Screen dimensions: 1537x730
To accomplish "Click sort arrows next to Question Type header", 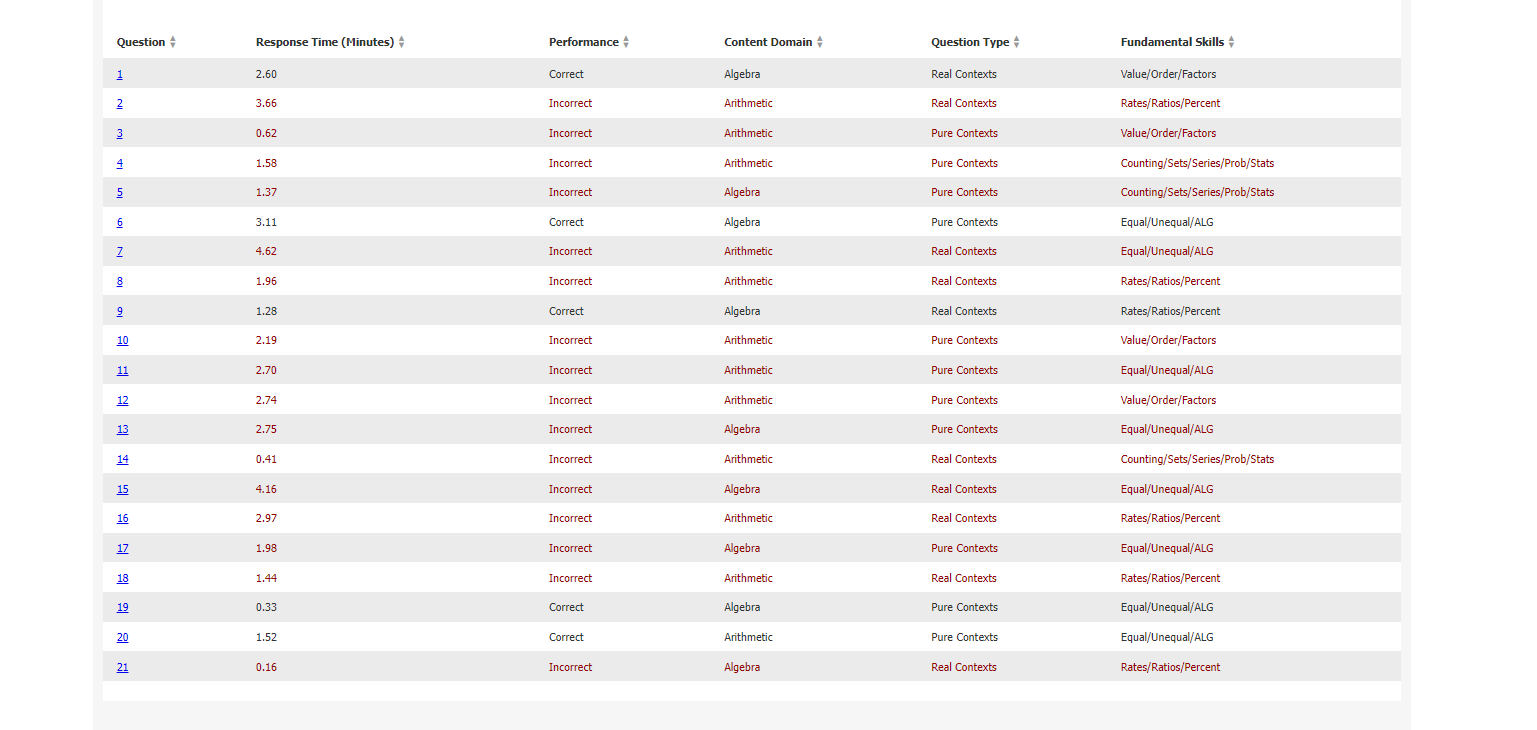I will click(x=1017, y=42).
